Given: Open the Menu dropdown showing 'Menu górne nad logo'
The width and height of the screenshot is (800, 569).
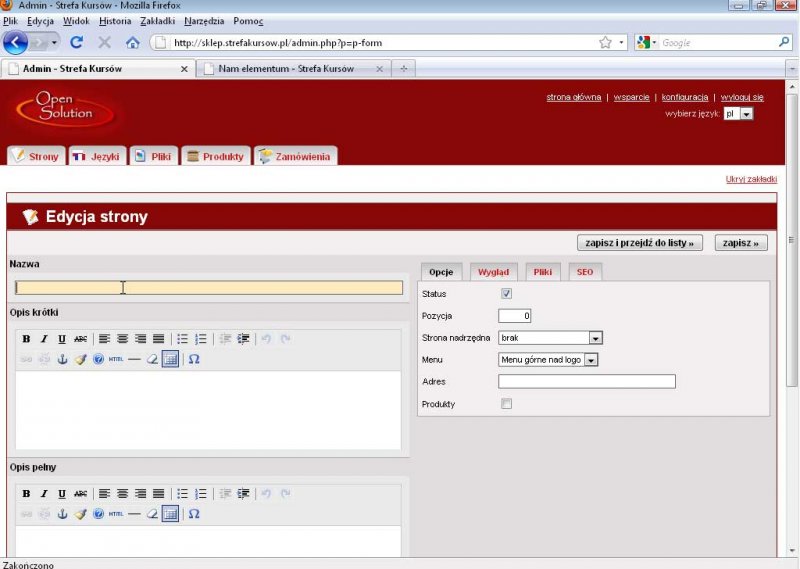Looking at the screenshot, I should pyautogui.click(x=590, y=360).
